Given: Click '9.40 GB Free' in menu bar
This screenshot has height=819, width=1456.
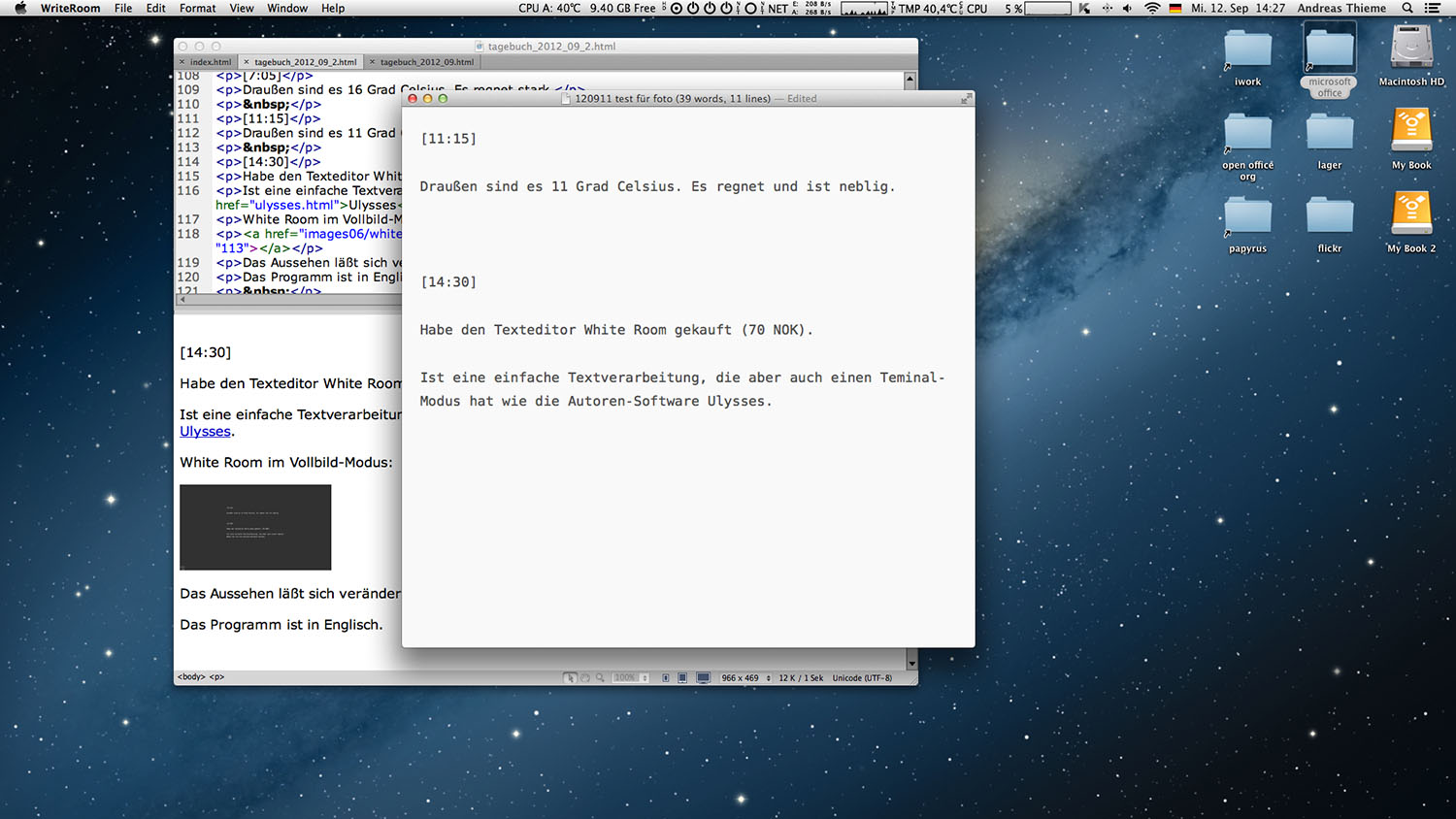Looking at the screenshot, I should (x=622, y=8).
